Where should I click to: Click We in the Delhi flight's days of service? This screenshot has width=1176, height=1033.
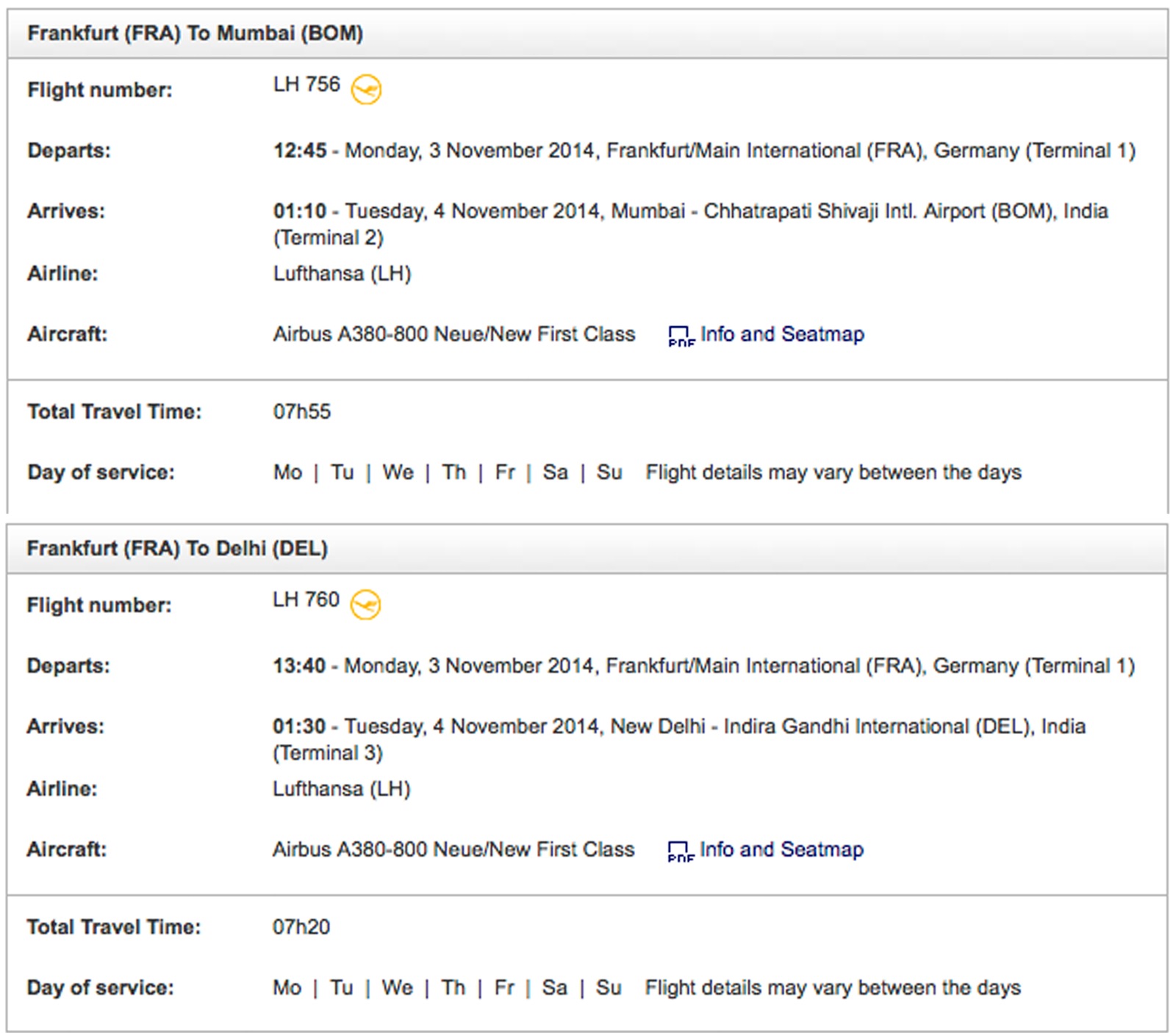coord(397,987)
